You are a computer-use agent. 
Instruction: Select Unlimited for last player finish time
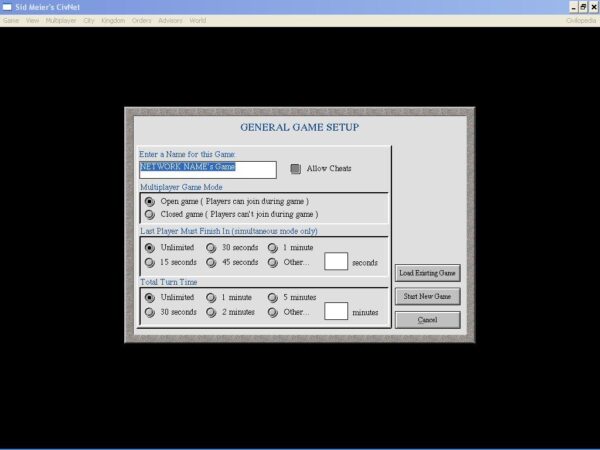[150, 247]
